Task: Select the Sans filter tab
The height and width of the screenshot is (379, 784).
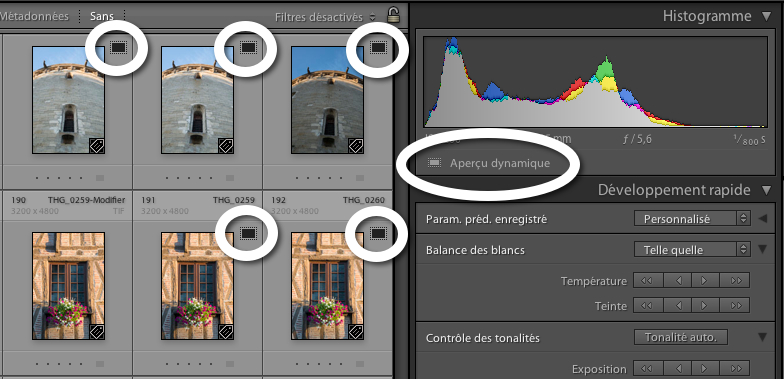Action: click(102, 16)
